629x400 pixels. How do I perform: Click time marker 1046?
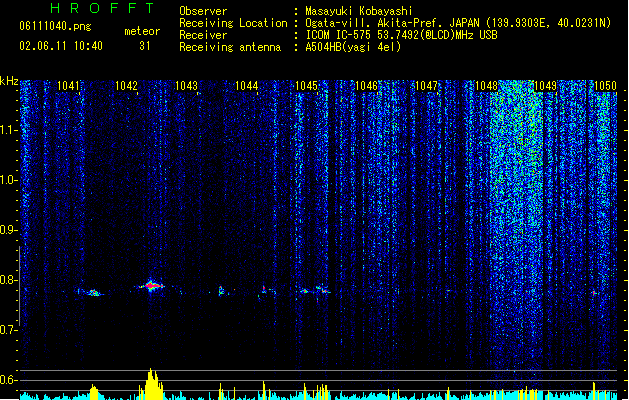coord(366,86)
